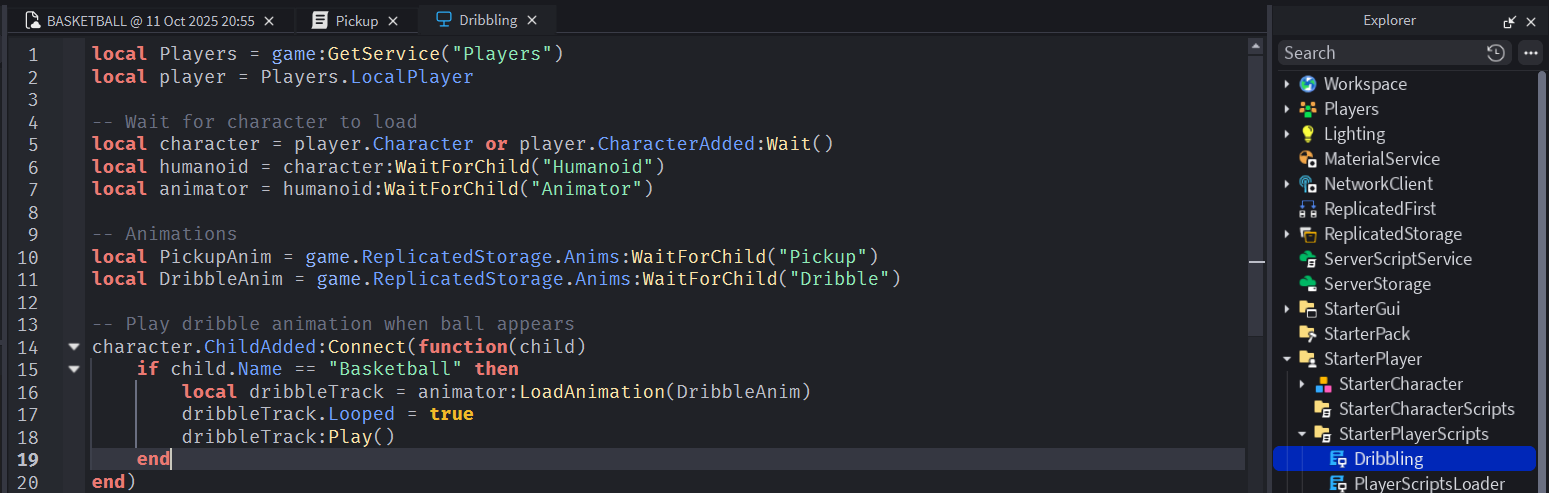
Task: Click the MaterialService icon in Explorer
Action: (x=1307, y=159)
